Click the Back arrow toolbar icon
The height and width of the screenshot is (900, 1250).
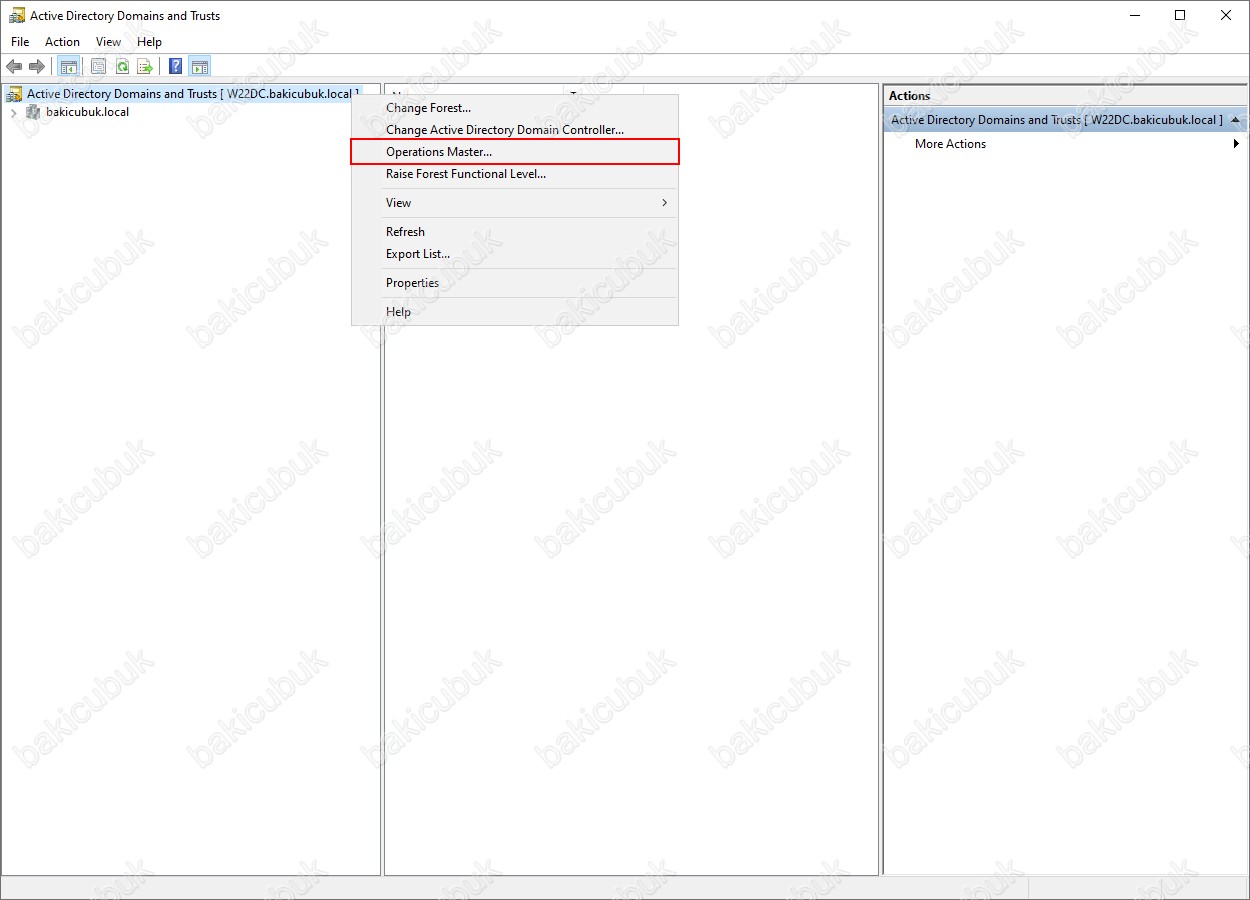click(x=14, y=67)
